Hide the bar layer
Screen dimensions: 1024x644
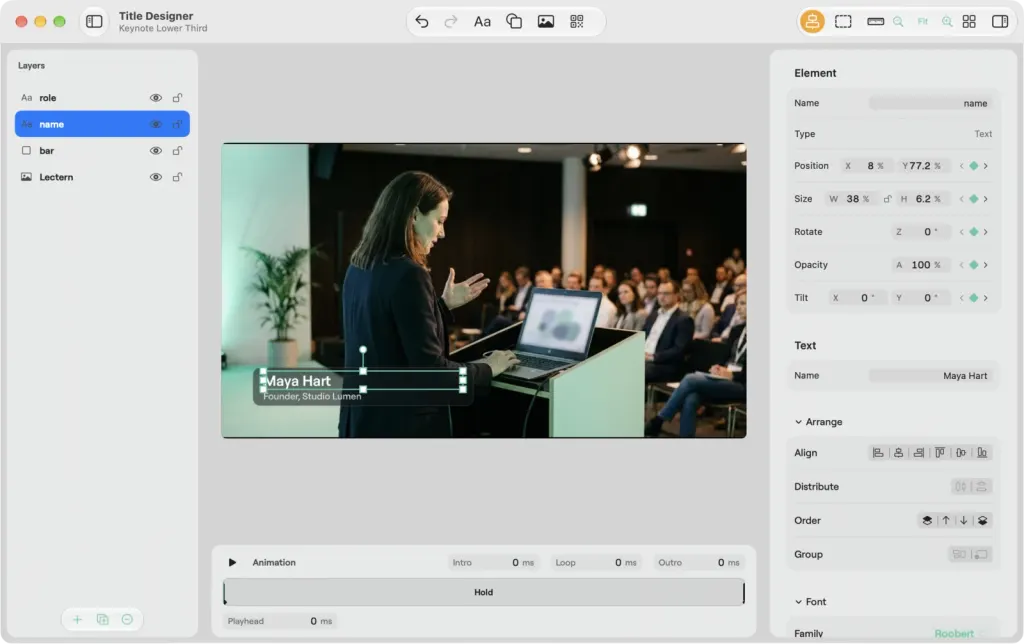pos(155,151)
